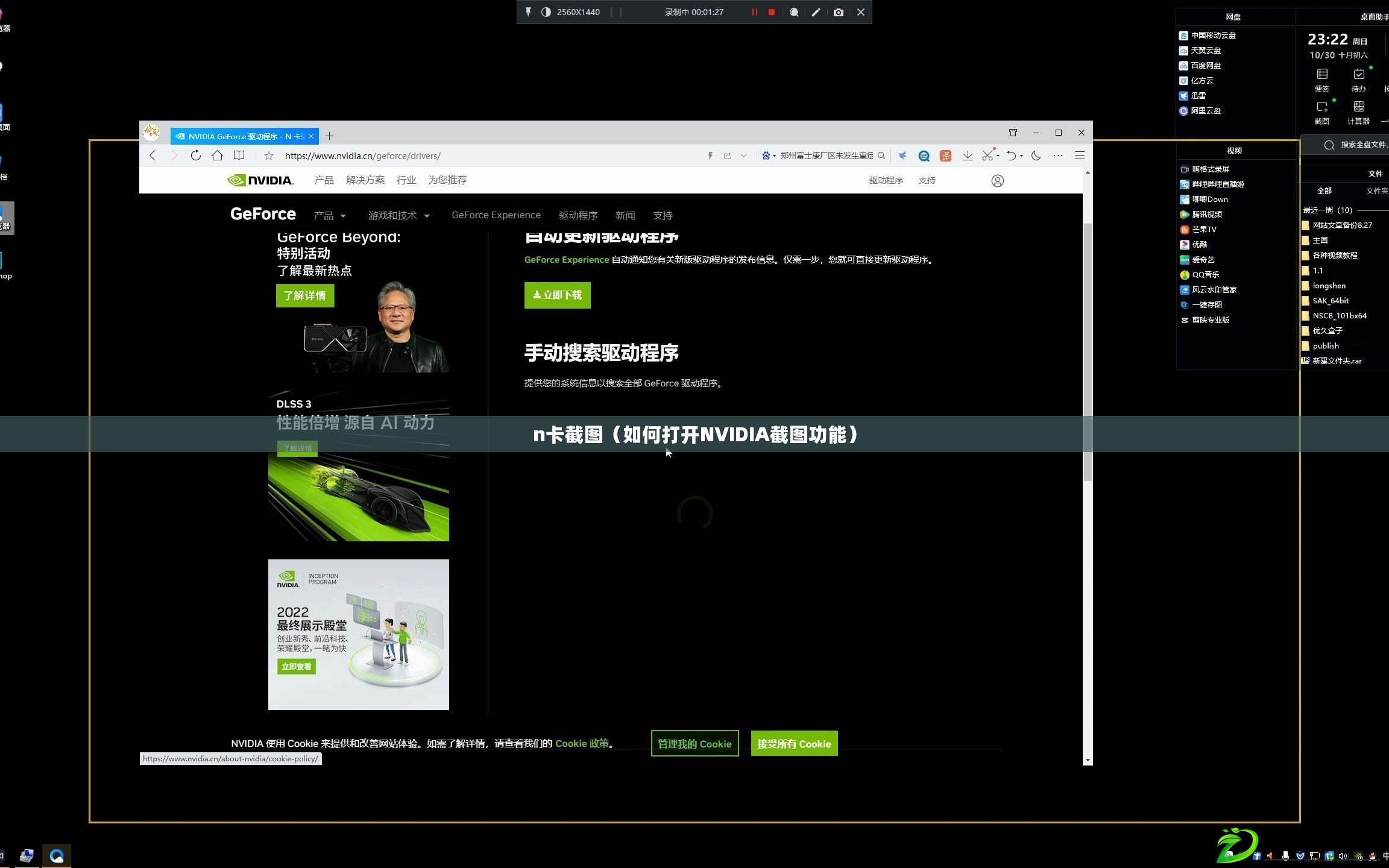The width and height of the screenshot is (1389, 868).
Task: Open 解决方案 in NVIDIA top menu
Action: (365, 180)
